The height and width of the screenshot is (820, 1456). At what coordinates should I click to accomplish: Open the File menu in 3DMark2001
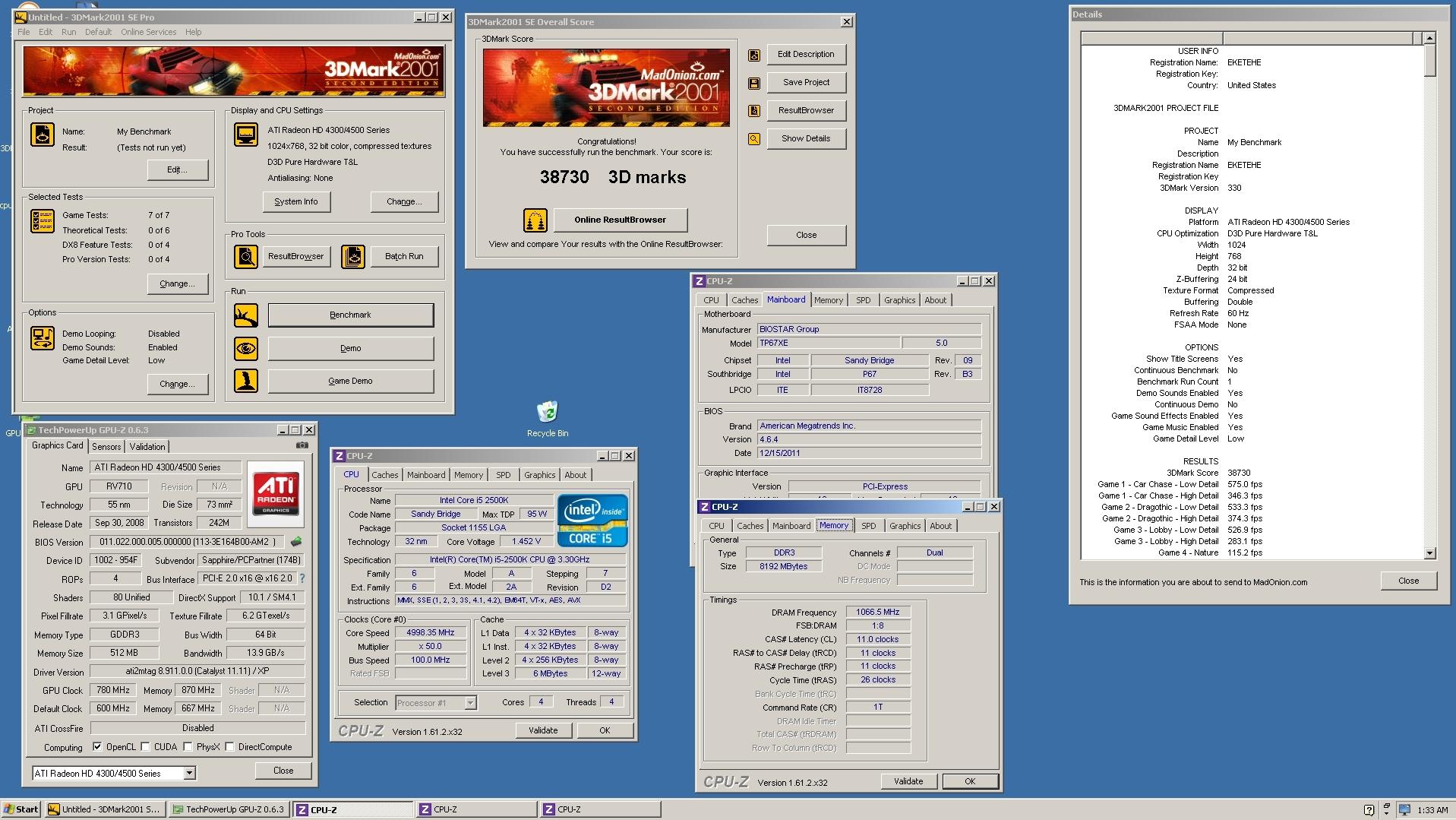click(24, 32)
